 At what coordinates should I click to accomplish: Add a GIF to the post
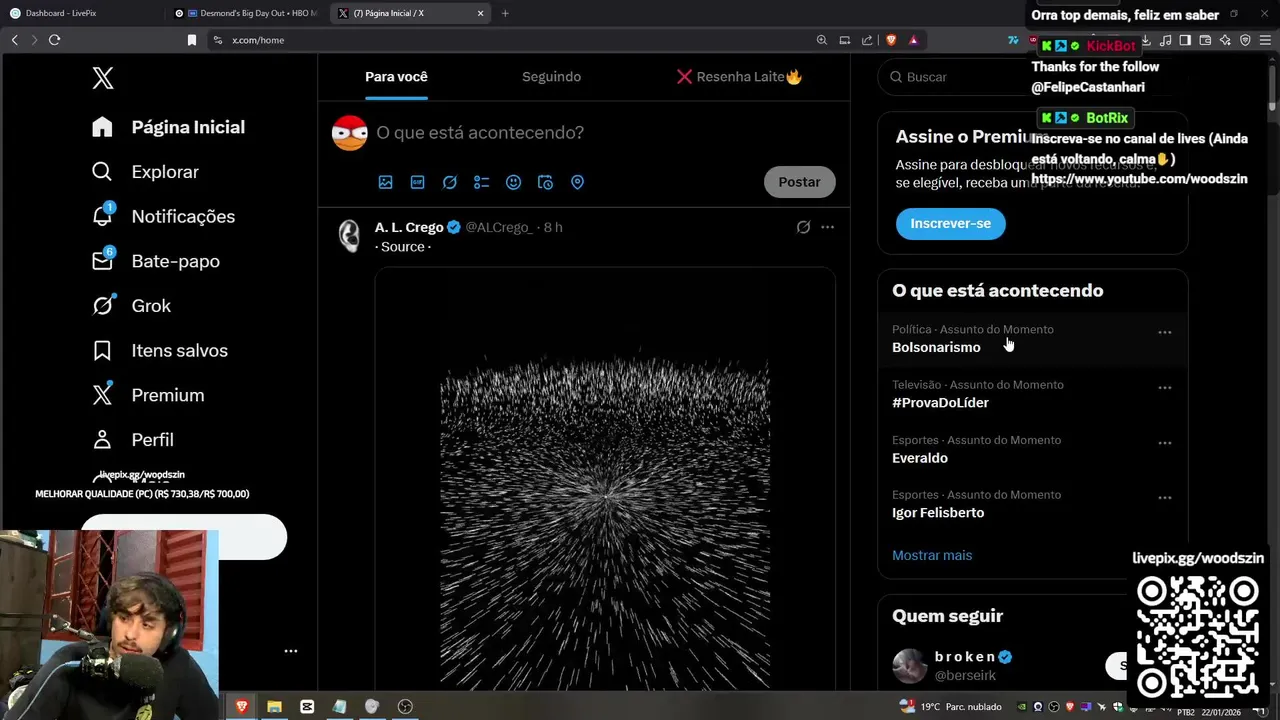(417, 182)
